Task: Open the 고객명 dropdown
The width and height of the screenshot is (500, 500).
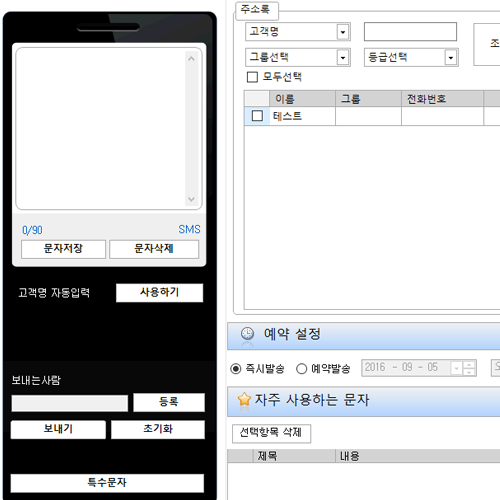Action: pyautogui.click(x=343, y=32)
